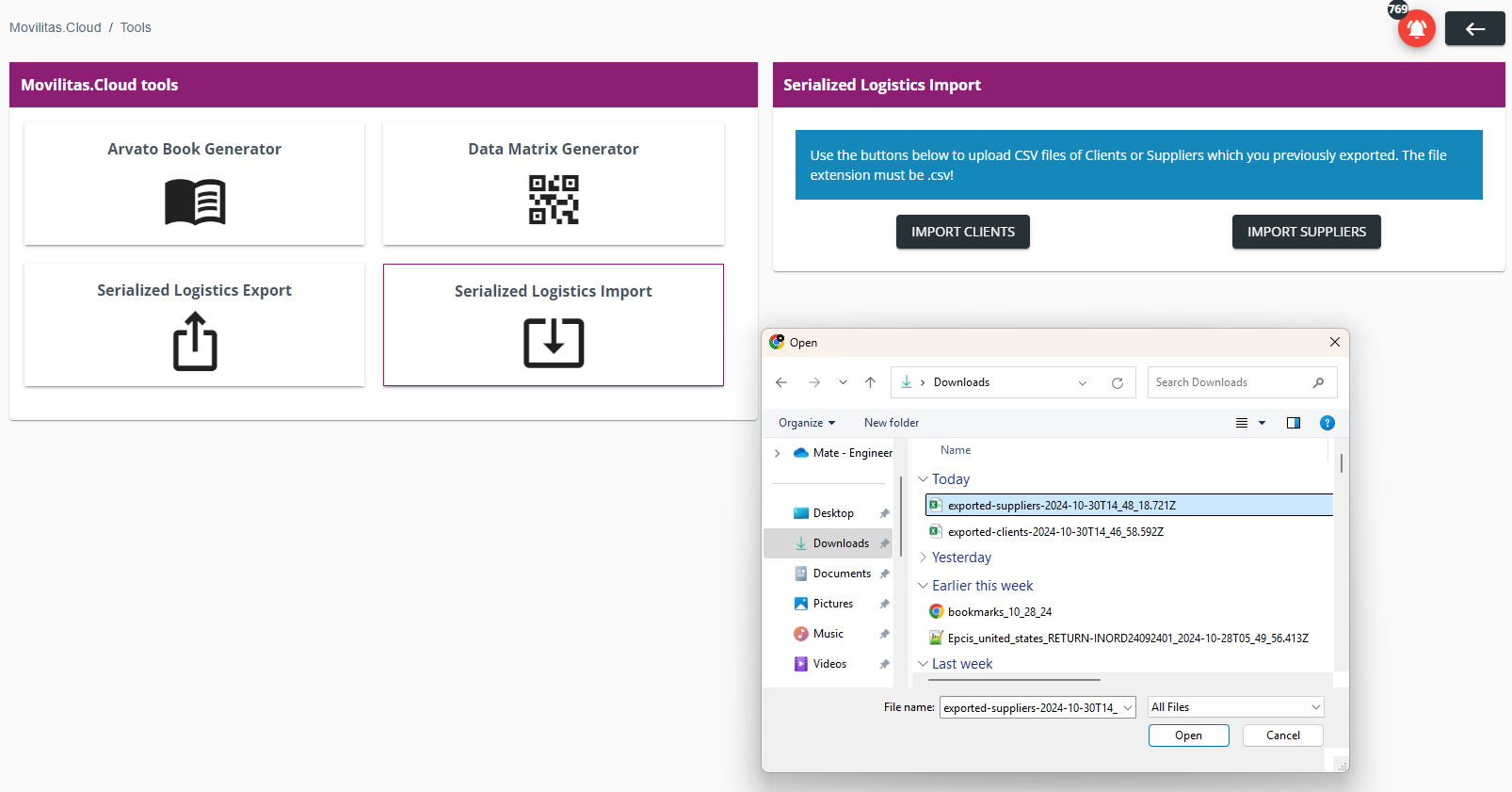The height and width of the screenshot is (792, 1512).
Task: Select Desktop in the navigation pane
Action: click(833, 513)
